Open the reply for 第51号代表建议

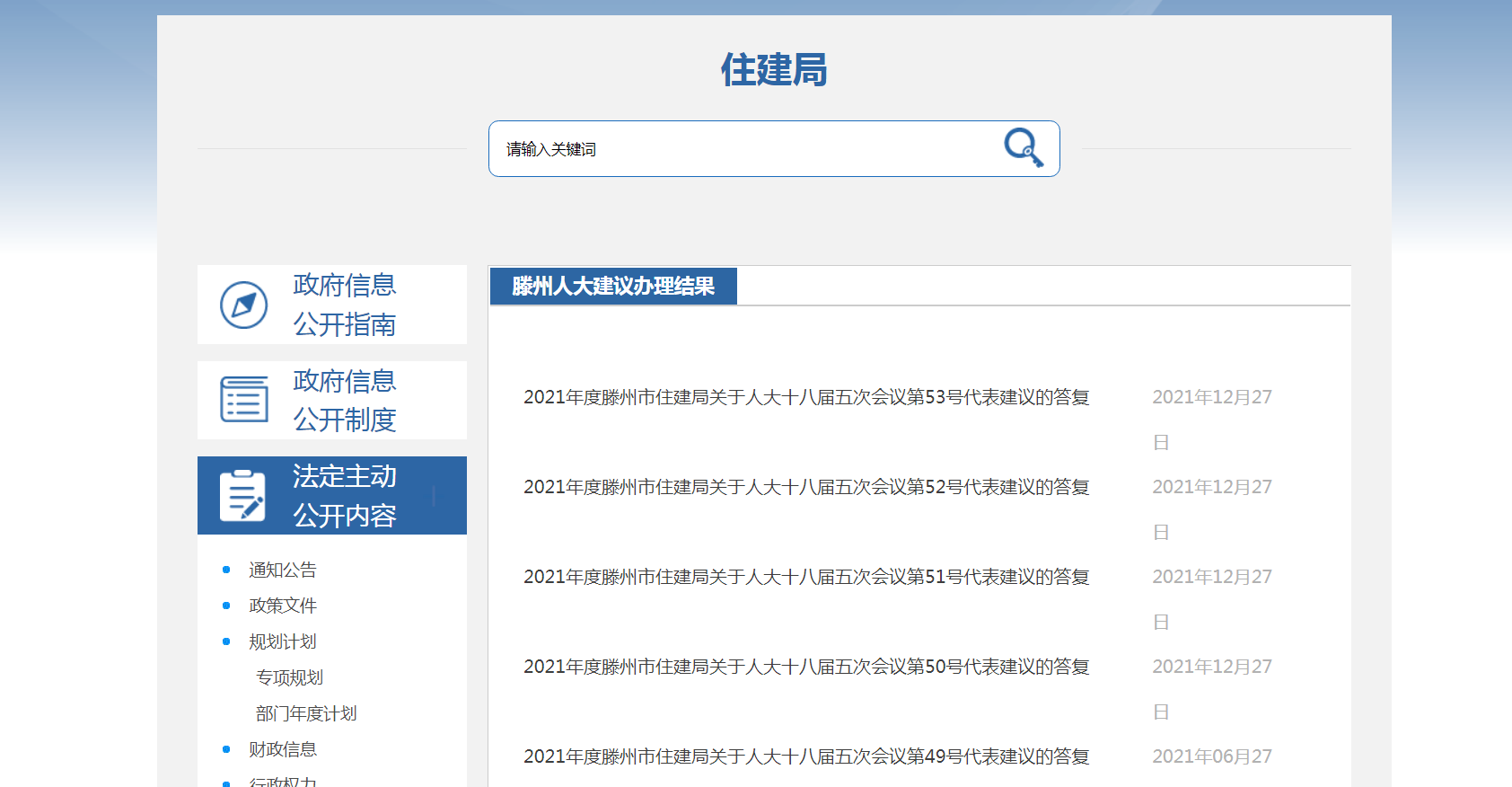tap(806, 577)
